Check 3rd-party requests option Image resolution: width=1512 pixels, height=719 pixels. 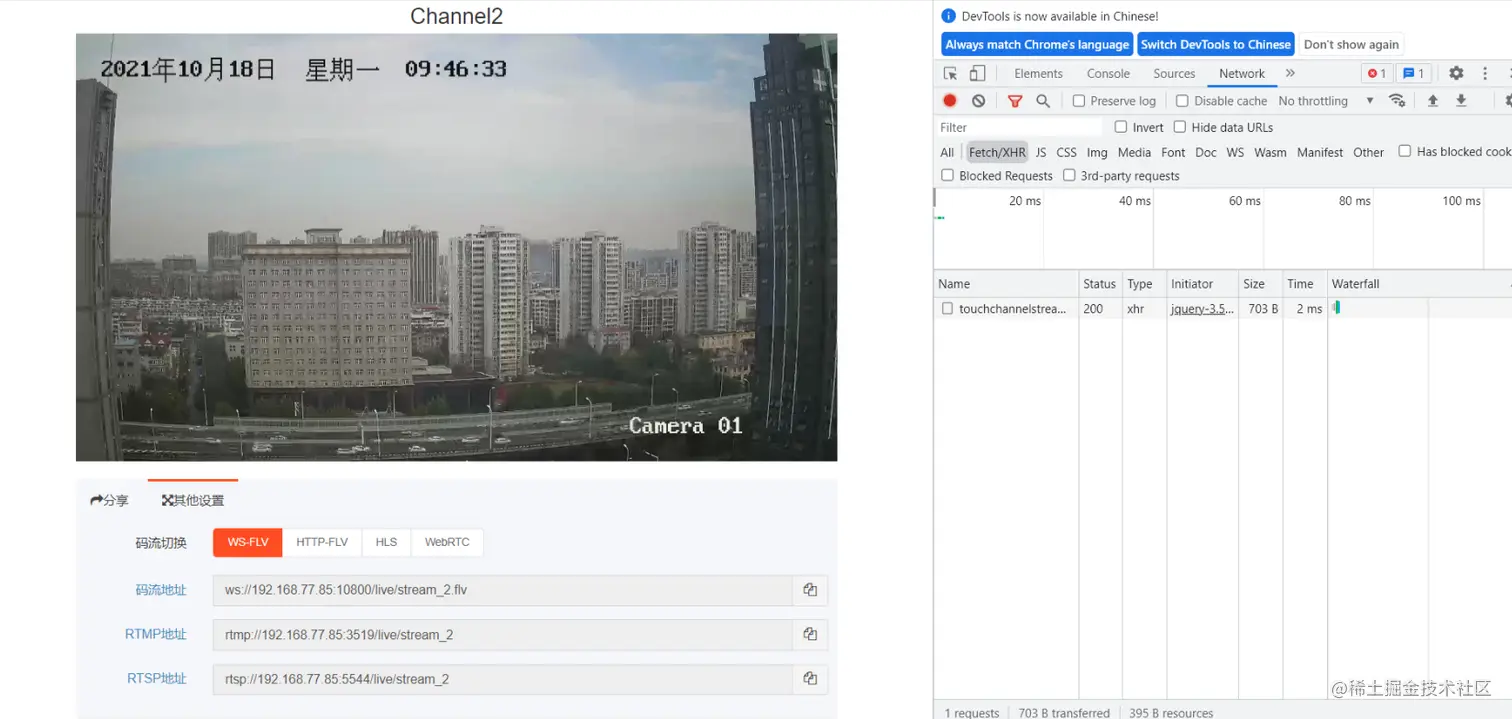click(x=1069, y=175)
